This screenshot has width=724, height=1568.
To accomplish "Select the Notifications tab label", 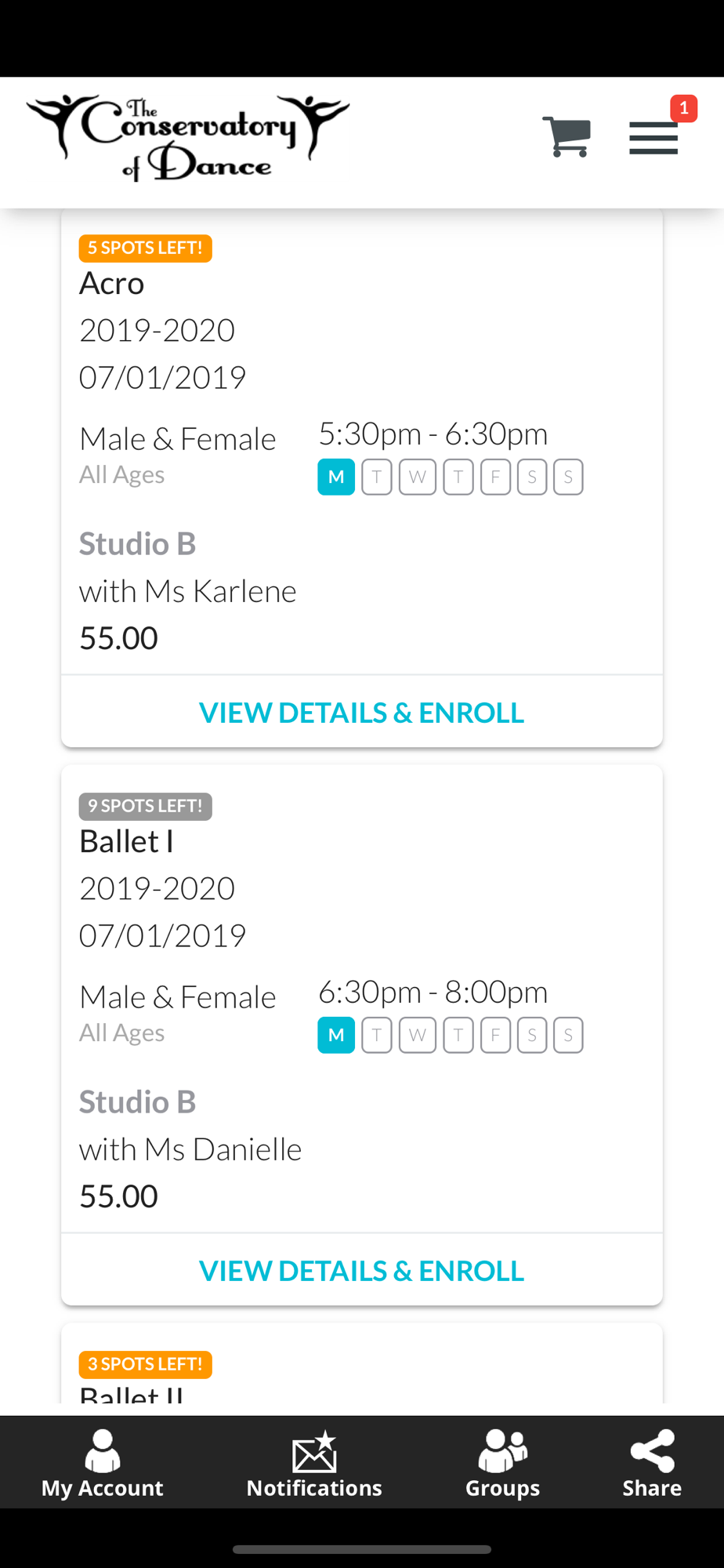I will [314, 1488].
